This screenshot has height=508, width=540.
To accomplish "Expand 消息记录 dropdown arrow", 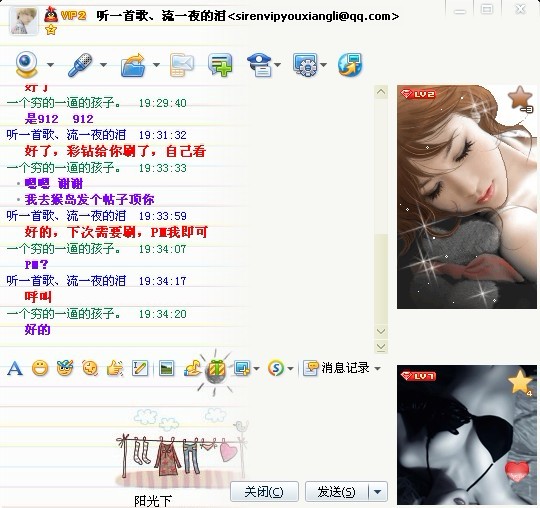I will click(x=377, y=369).
